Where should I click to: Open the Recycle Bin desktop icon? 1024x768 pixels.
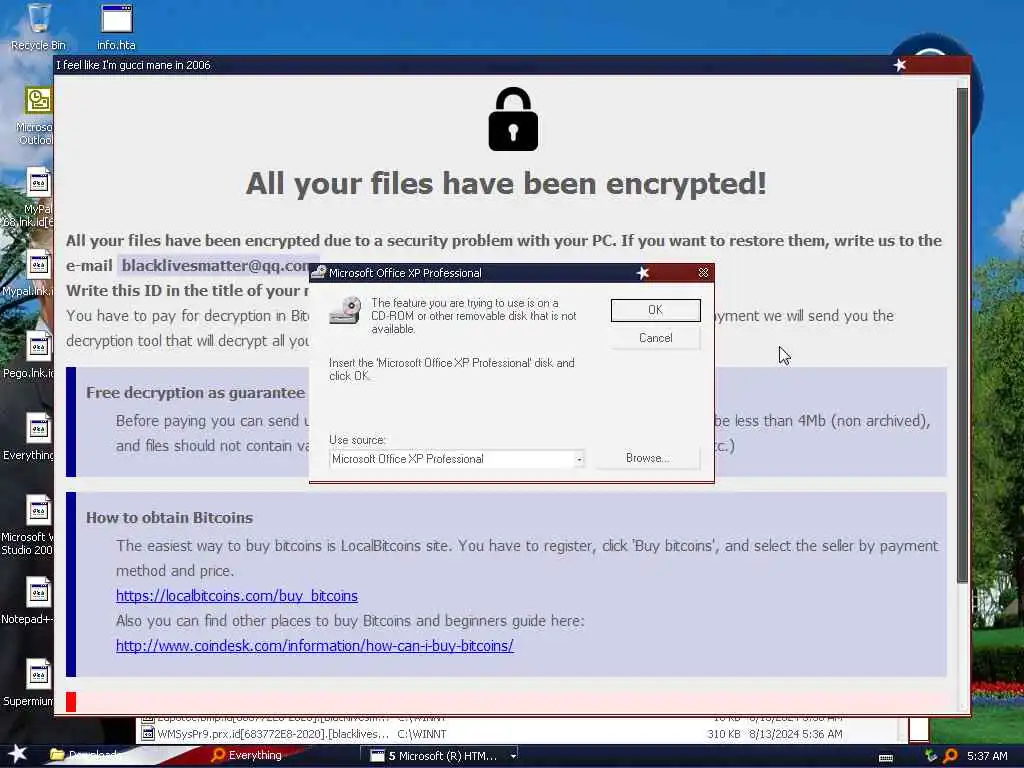pos(38,27)
